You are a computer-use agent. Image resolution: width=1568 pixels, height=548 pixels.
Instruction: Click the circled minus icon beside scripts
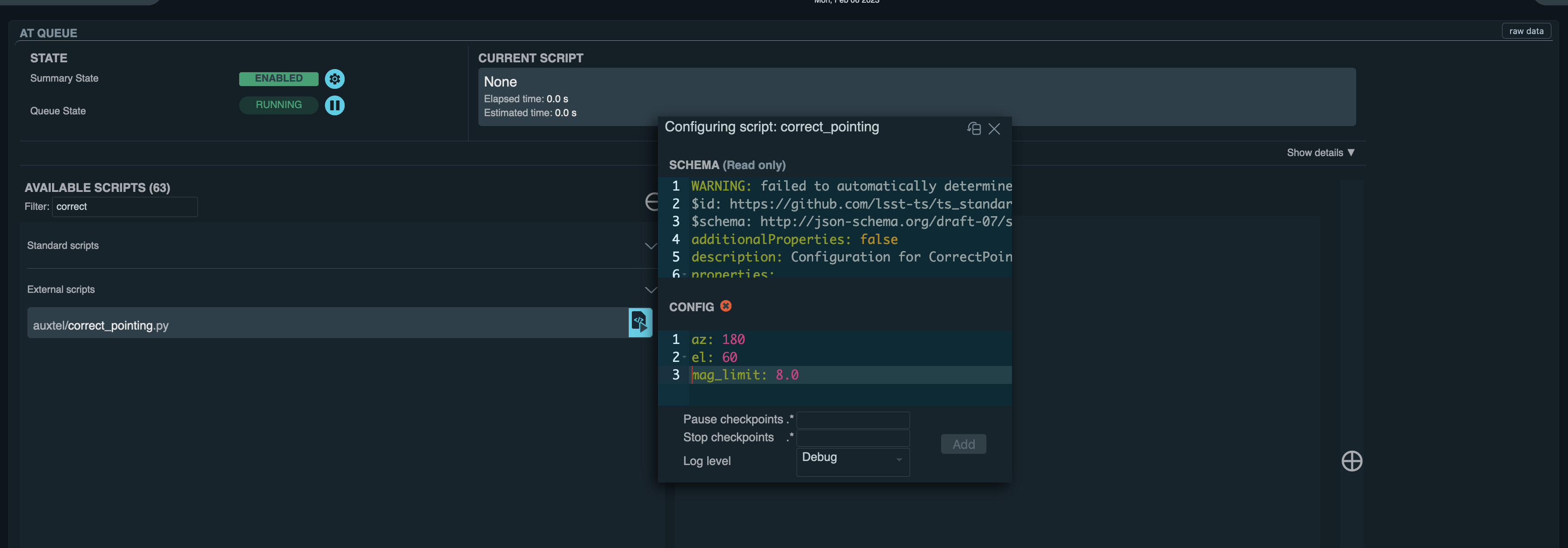(651, 202)
